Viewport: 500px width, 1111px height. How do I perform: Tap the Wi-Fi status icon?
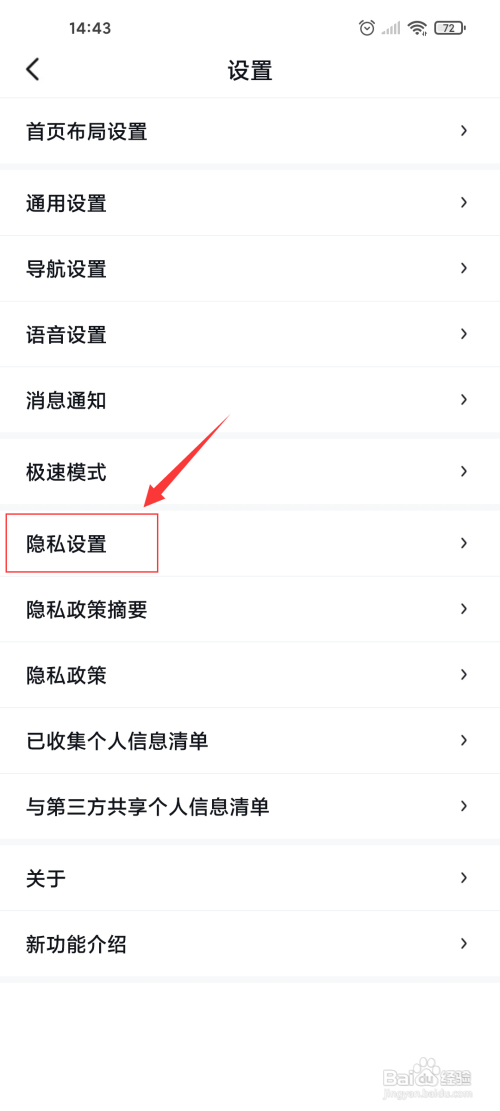(x=418, y=28)
